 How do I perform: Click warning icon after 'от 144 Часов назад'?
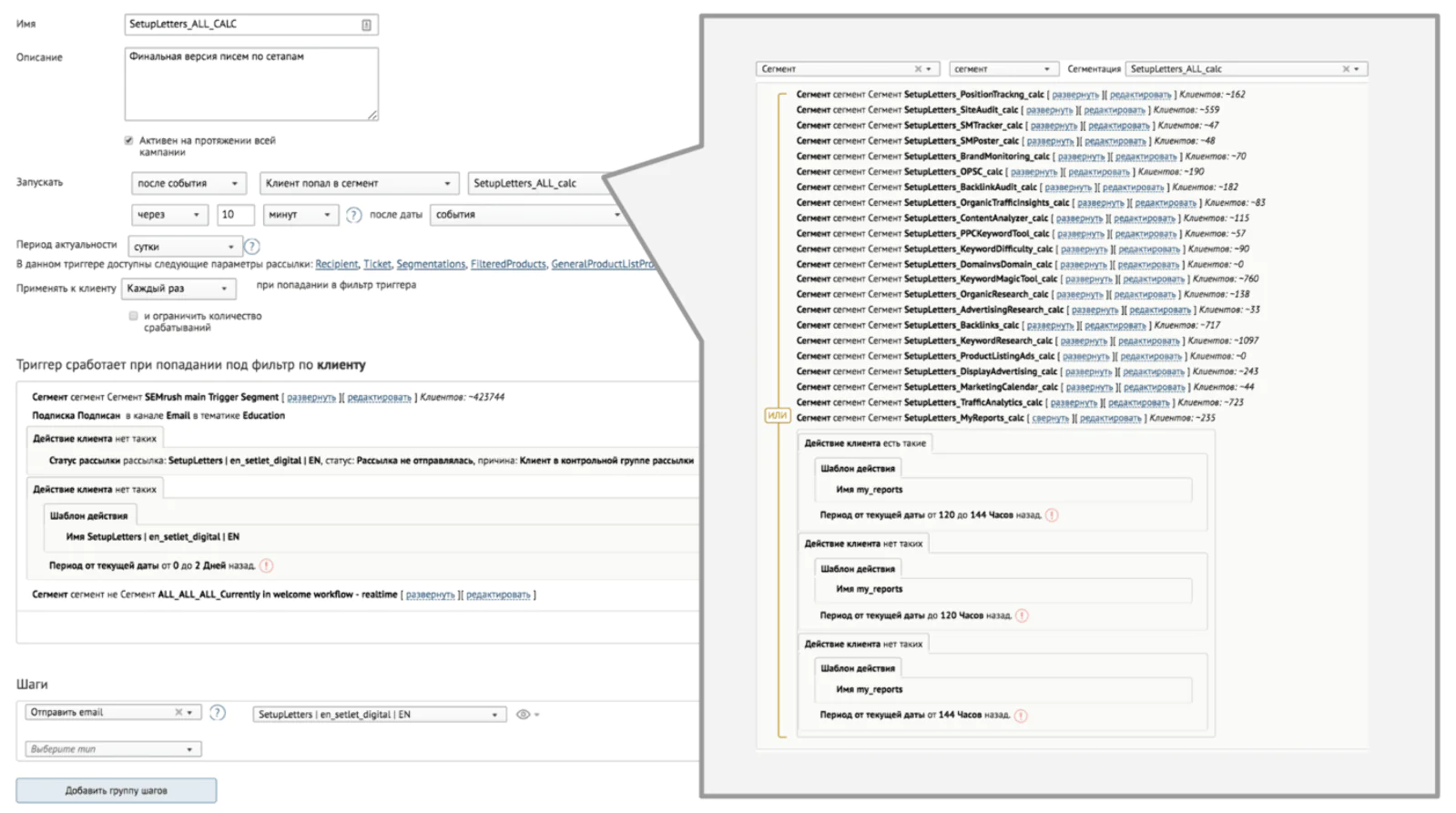coord(1021,716)
